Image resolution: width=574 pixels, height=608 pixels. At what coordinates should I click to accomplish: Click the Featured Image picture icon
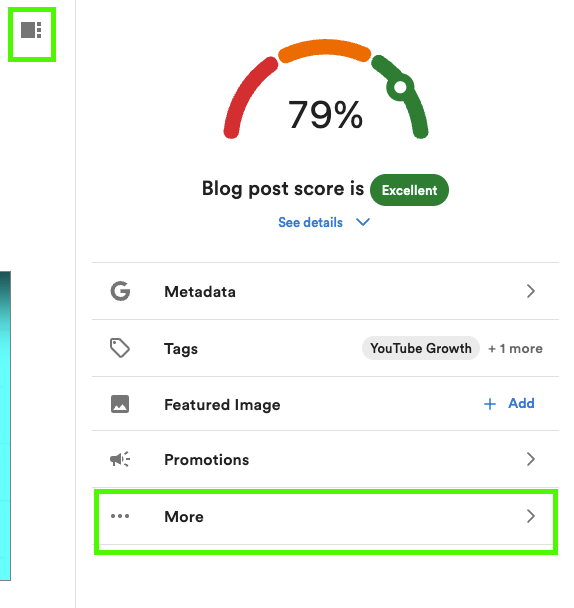point(120,404)
